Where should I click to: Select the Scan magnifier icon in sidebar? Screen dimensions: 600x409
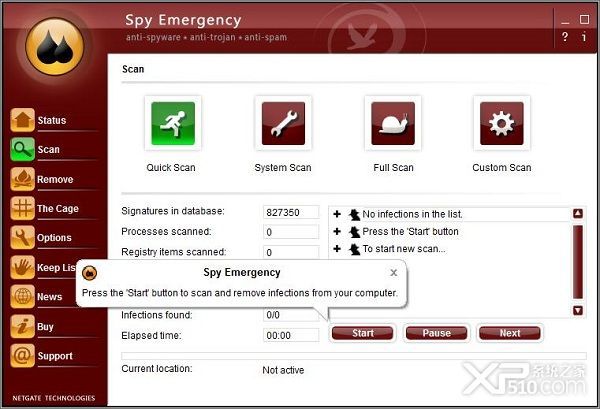coord(23,149)
